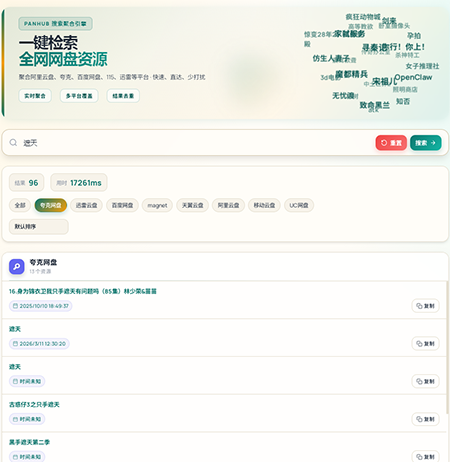Switch to the 天翼云盘 filter
Screen dimensions: 450x462
click(192, 205)
